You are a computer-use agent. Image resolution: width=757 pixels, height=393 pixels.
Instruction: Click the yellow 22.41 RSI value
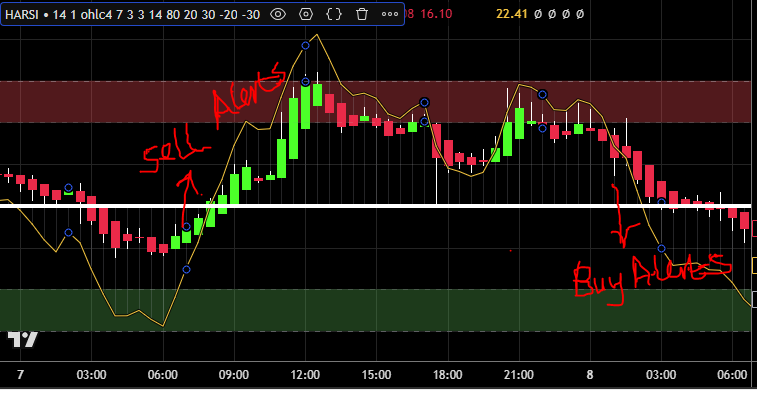512,14
